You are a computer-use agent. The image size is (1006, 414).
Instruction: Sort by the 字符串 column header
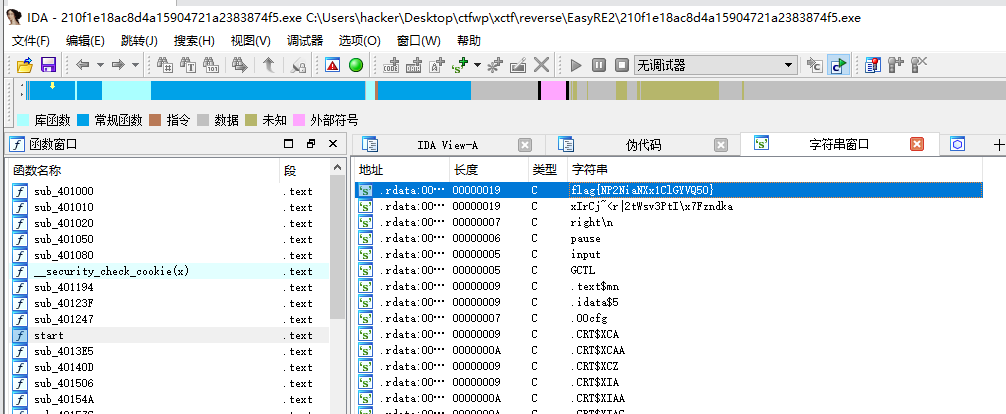pyautogui.click(x=774, y=170)
